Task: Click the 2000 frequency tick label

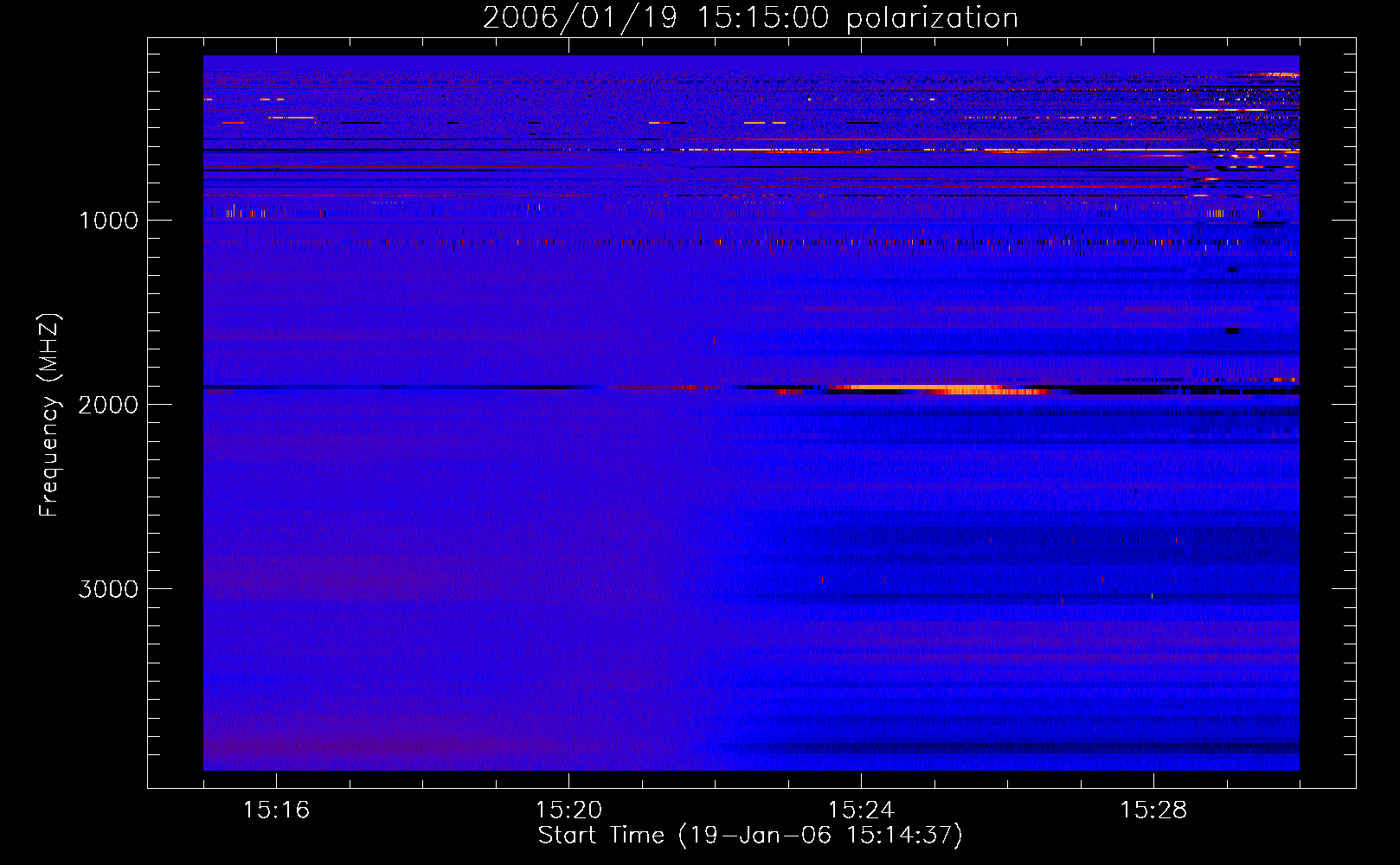Action: pyautogui.click(x=108, y=405)
